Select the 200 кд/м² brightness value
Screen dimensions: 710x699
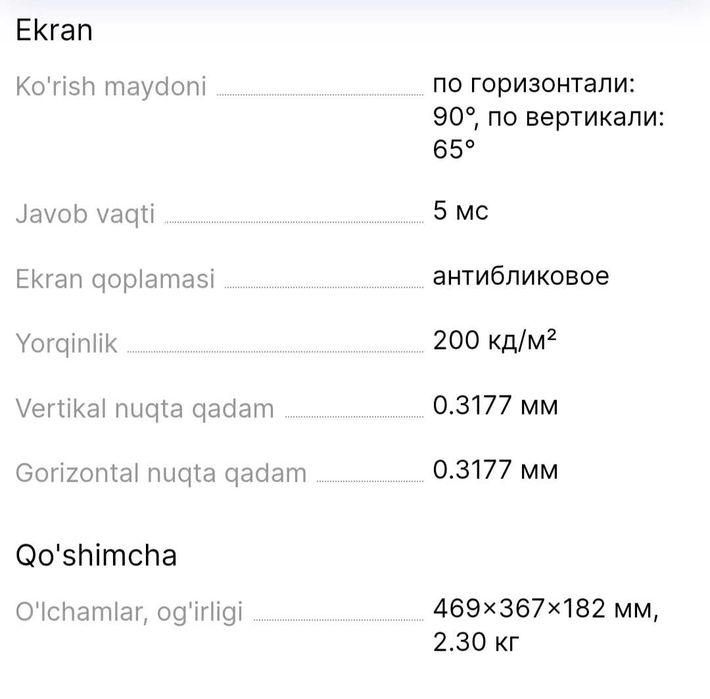click(495, 341)
